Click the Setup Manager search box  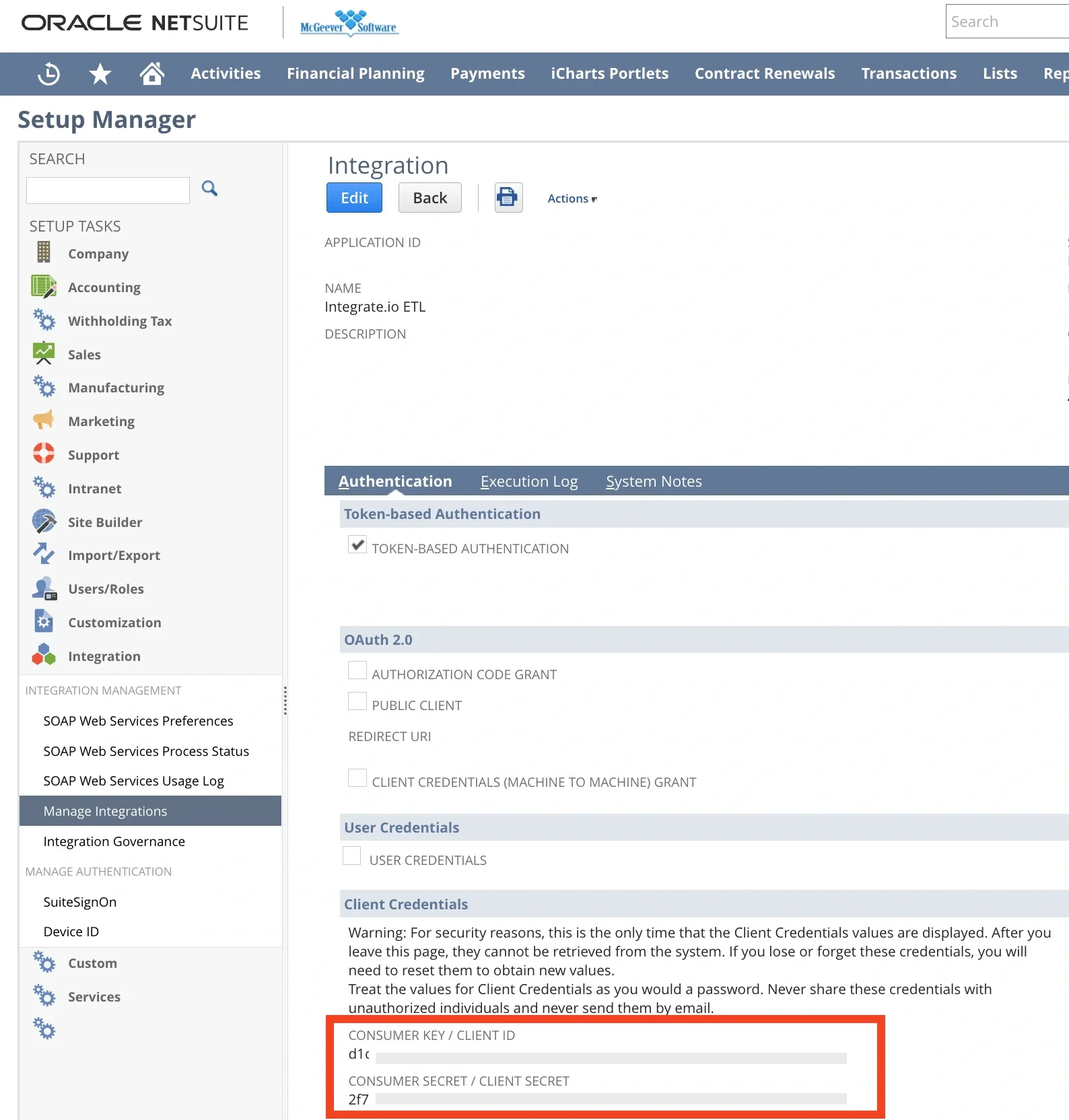108,190
